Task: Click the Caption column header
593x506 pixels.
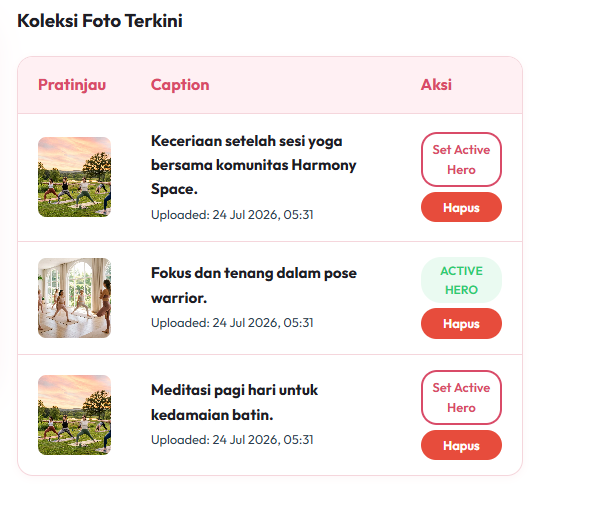Action: point(180,85)
